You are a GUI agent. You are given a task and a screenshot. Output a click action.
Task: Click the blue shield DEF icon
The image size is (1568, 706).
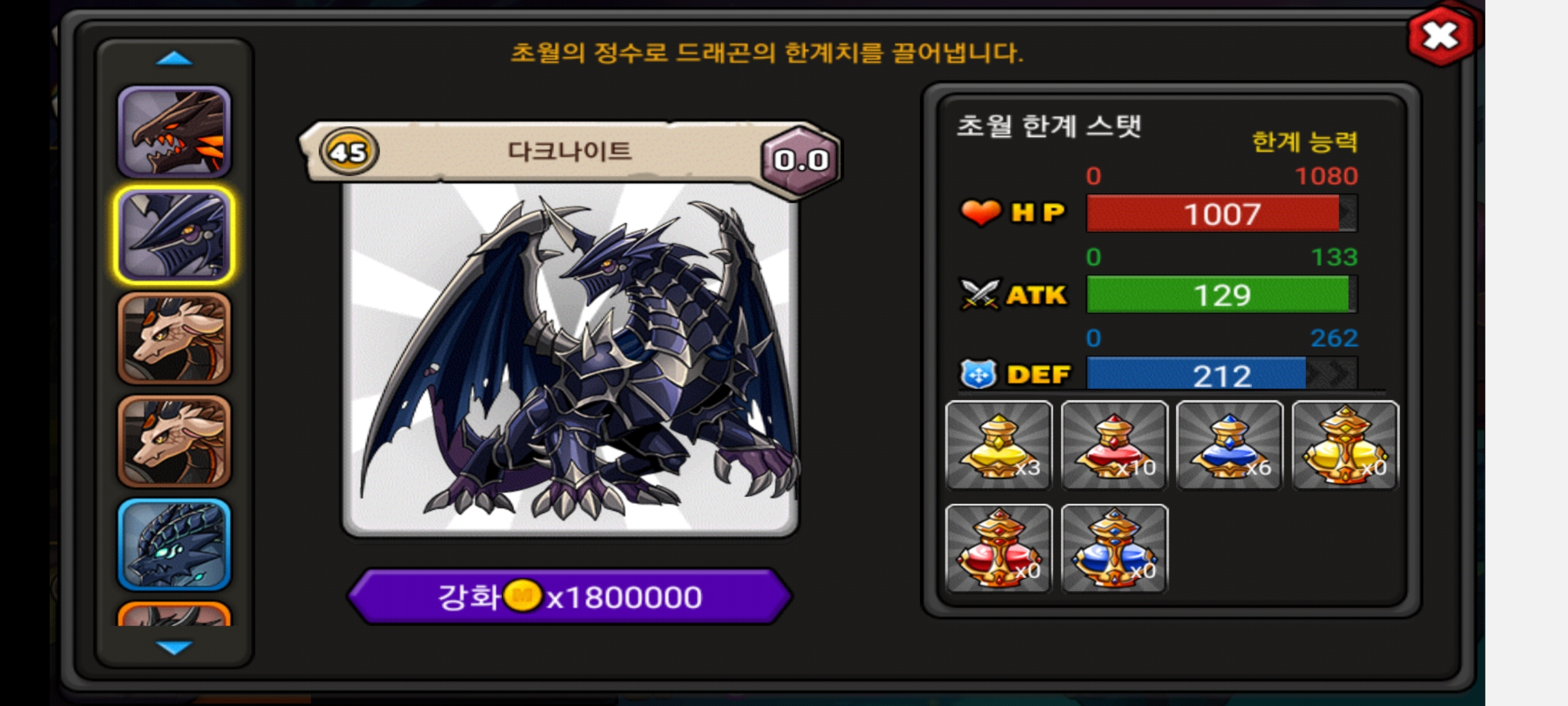coord(978,375)
